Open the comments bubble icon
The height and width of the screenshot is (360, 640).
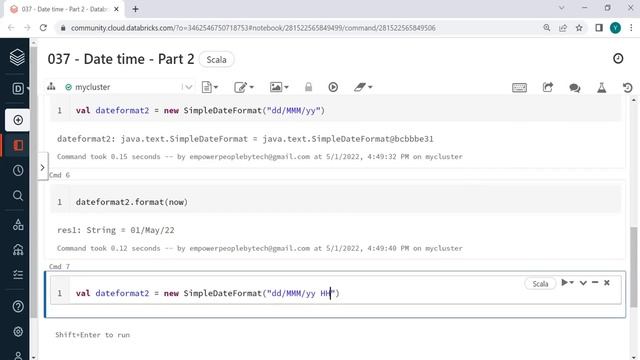[x=575, y=87]
